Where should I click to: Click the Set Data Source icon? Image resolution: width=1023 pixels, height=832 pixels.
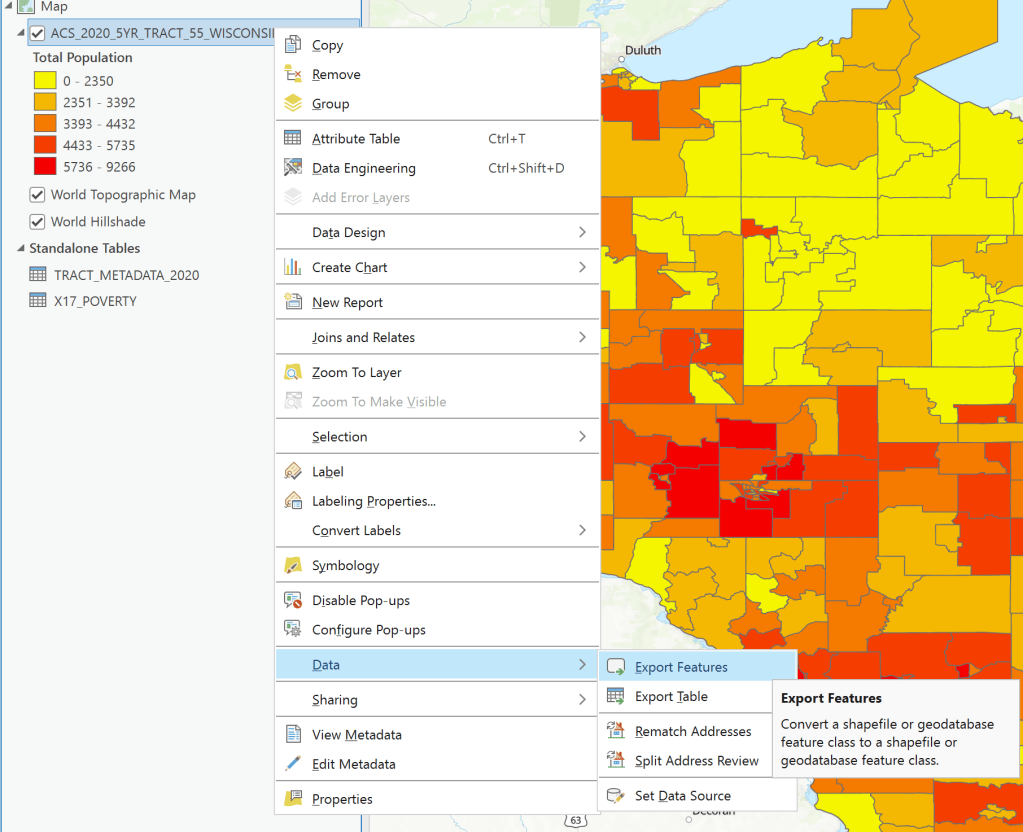pos(616,796)
